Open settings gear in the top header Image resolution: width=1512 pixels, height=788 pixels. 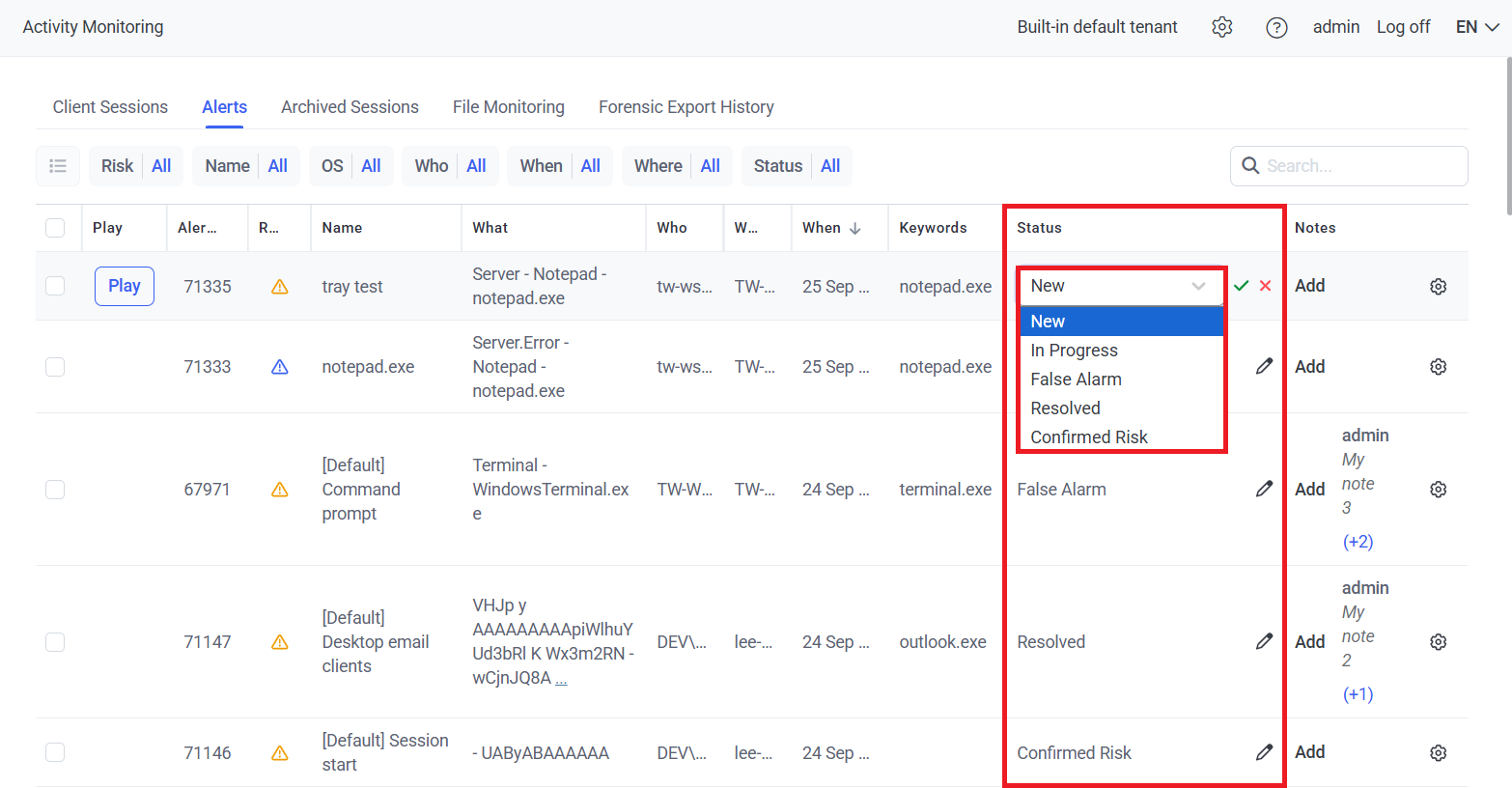1222,27
